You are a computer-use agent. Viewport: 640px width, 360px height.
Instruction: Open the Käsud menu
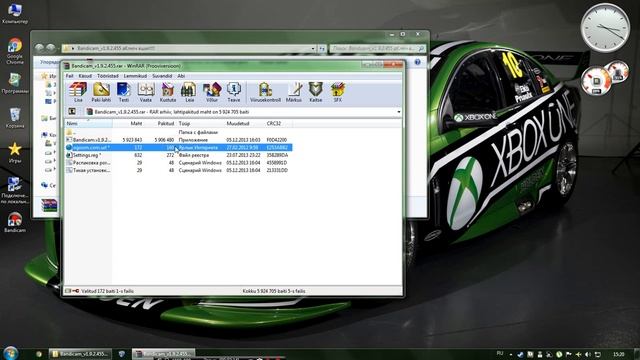tap(85, 76)
